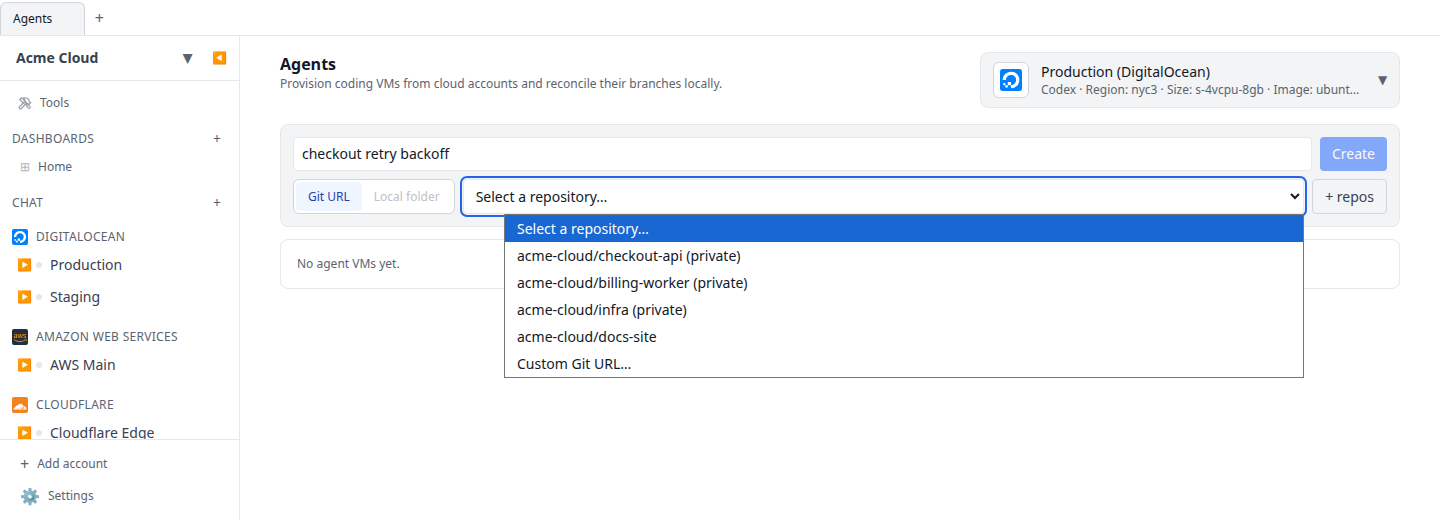Click the orange sidebar collapse icon

[219, 58]
